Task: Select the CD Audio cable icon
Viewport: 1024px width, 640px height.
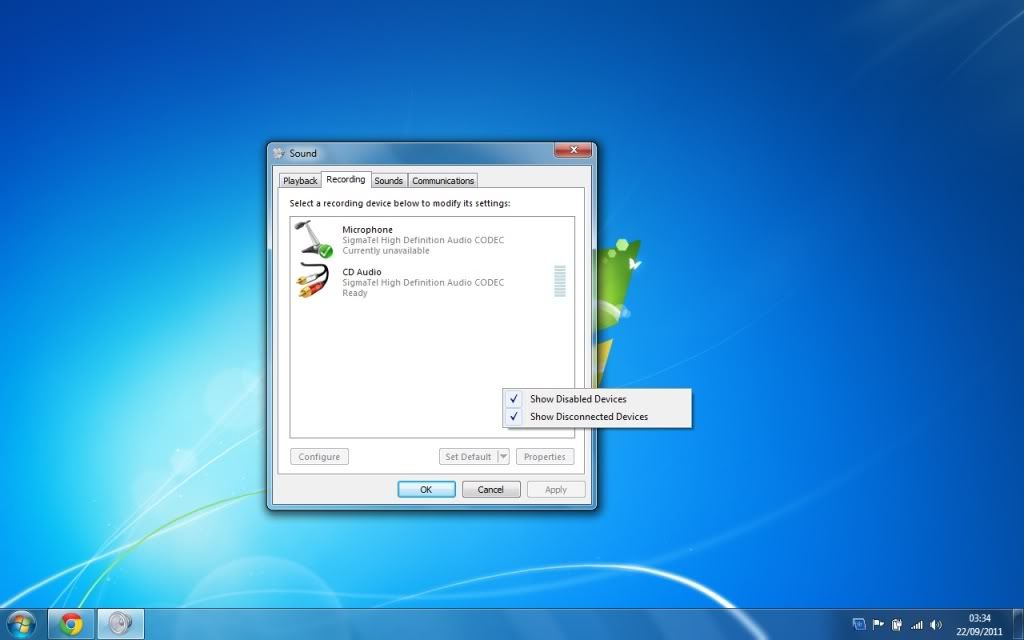Action: [x=313, y=281]
